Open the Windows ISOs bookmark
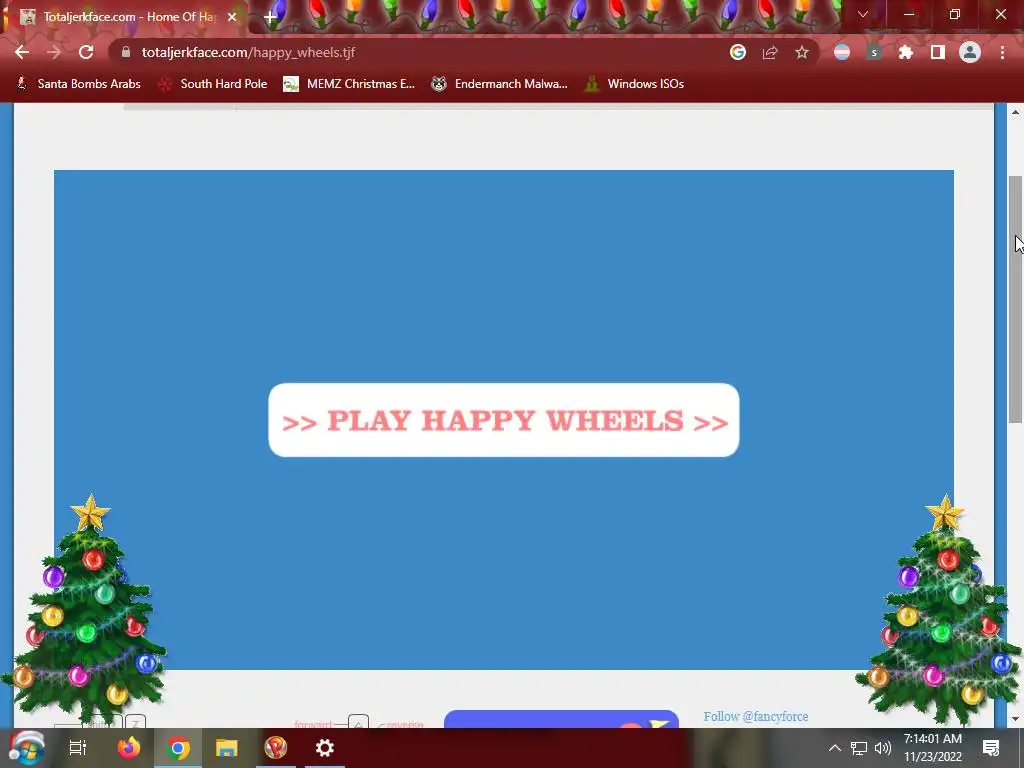This screenshot has height=768, width=1024. pos(634,84)
